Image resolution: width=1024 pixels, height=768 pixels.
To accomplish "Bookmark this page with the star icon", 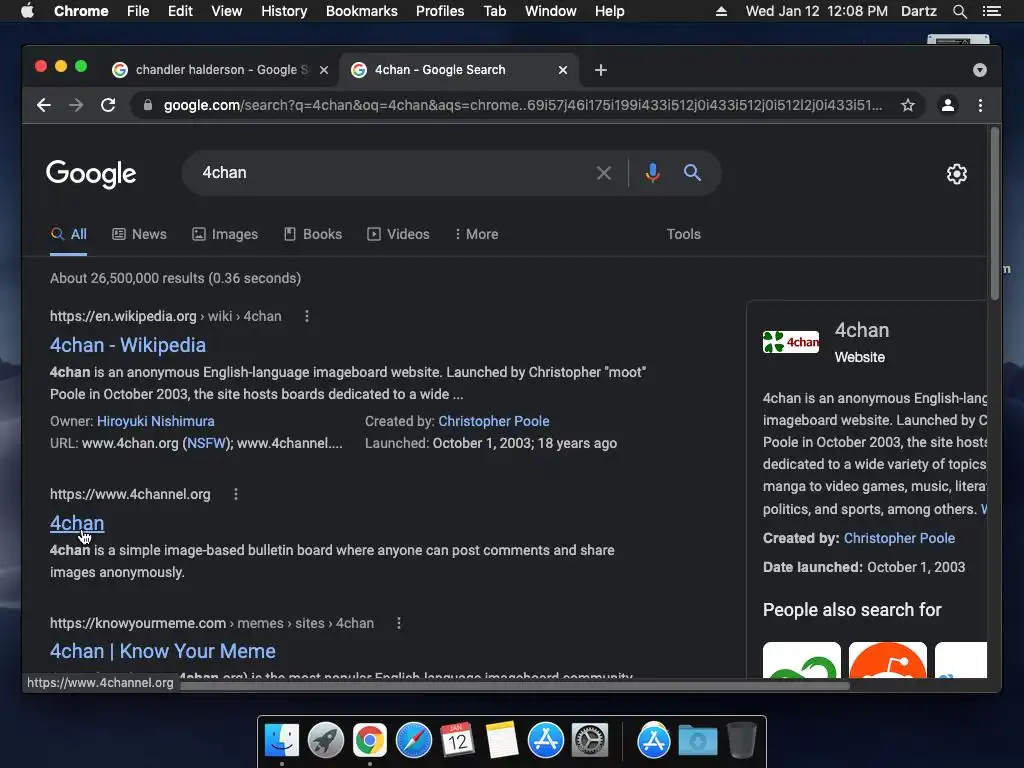I will click(x=908, y=105).
